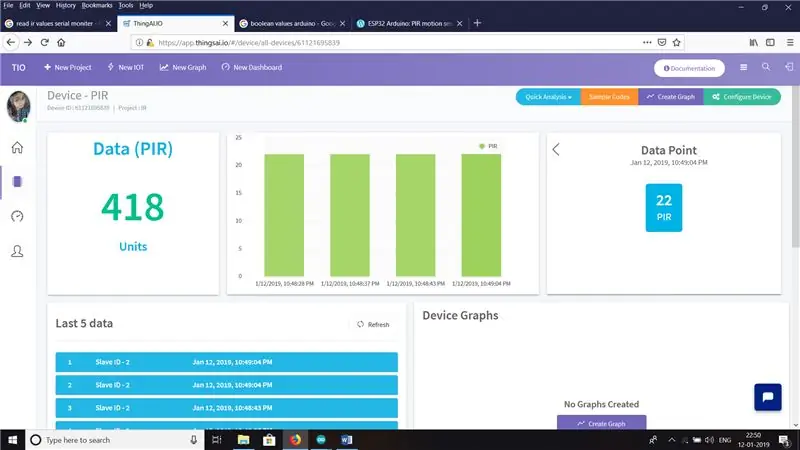Click the first green bar at 10:48:28 PM

pos(284,215)
